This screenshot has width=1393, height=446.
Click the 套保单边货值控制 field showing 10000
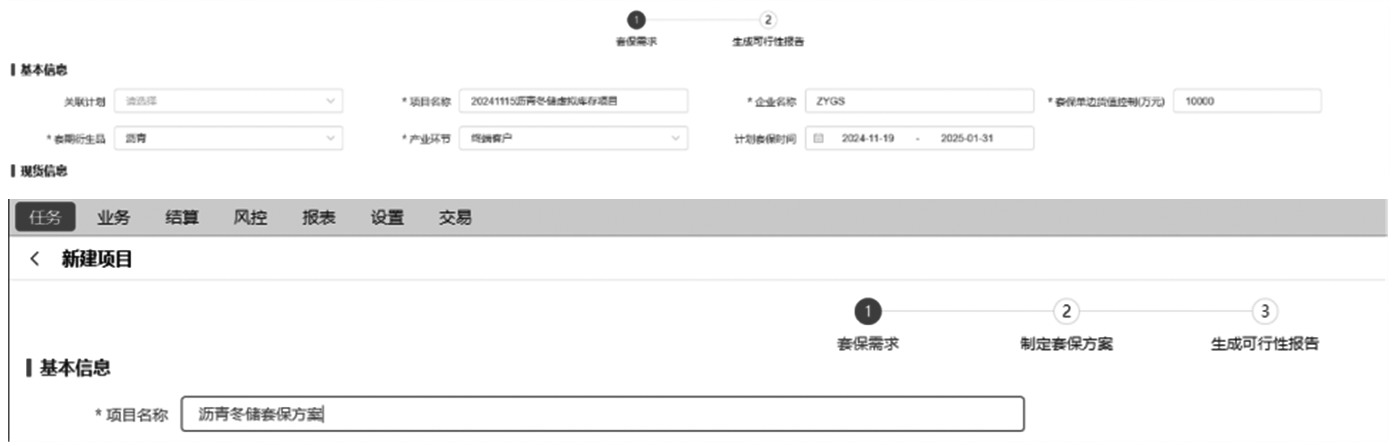(1247, 101)
